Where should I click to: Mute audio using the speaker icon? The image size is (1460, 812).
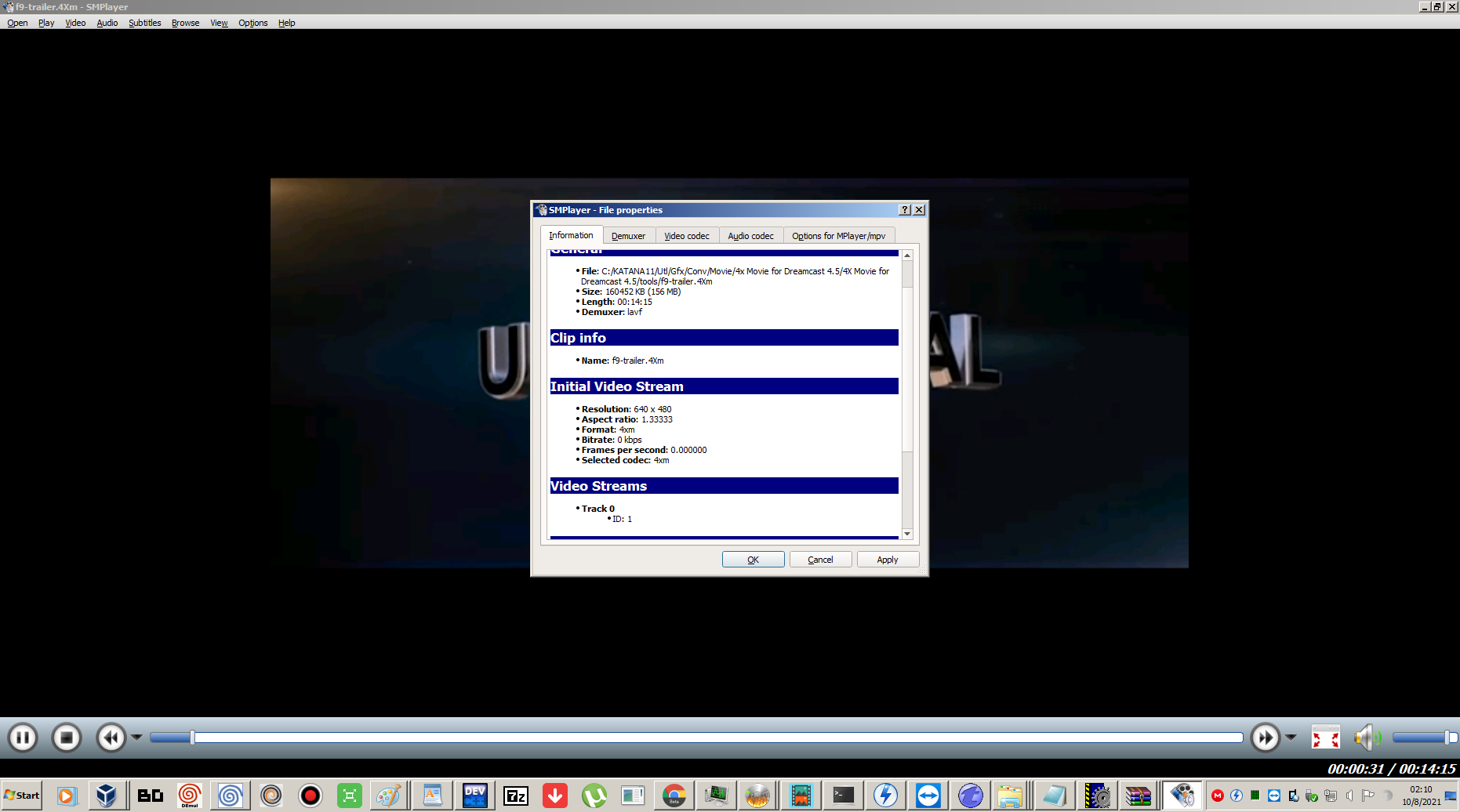tap(1367, 738)
